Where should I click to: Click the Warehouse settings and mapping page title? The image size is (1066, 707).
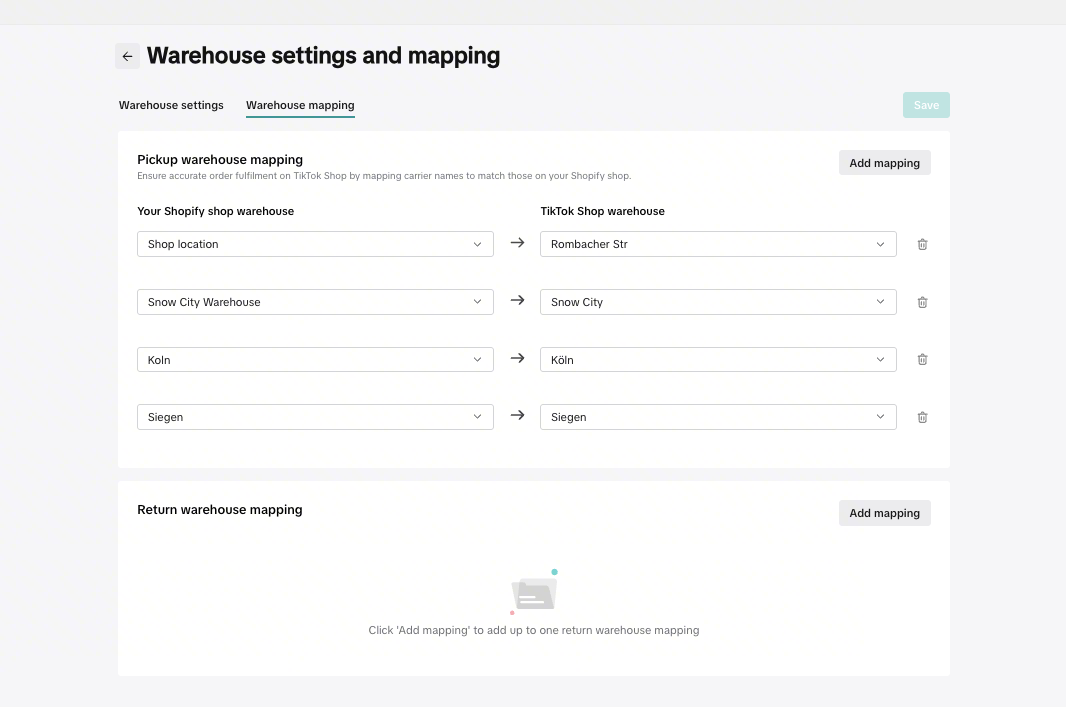pyautogui.click(x=324, y=56)
